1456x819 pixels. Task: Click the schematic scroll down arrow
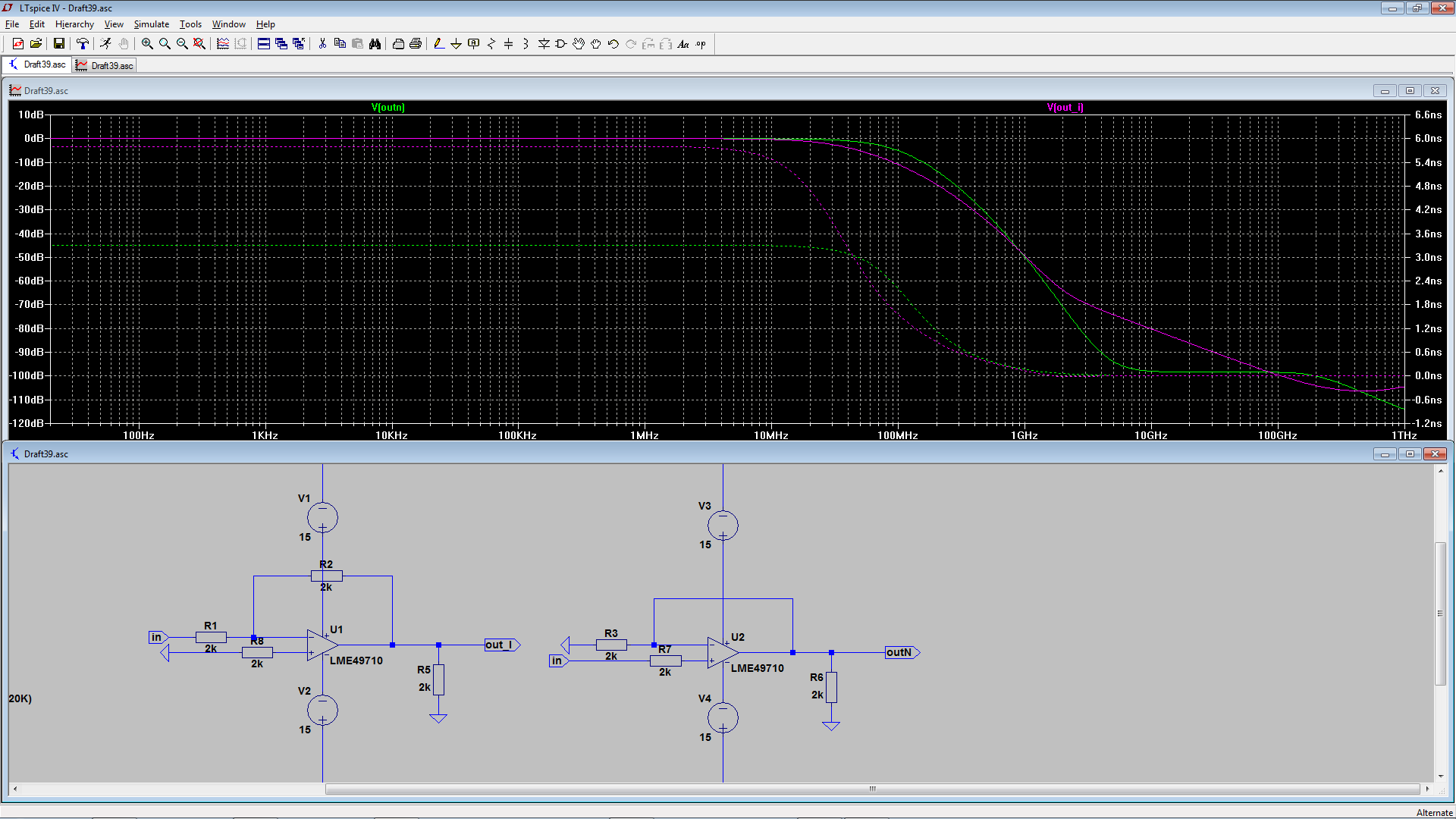pyautogui.click(x=1440, y=777)
